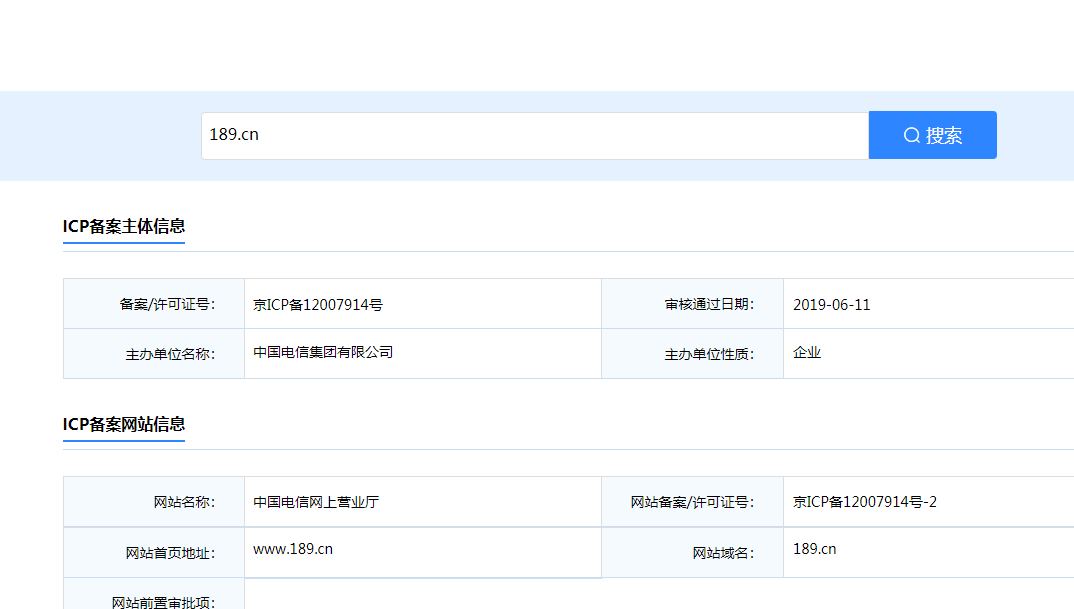The width and height of the screenshot is (1074, 609).
Task: Select homepage address www.189.cn
Action: (293, 549)
